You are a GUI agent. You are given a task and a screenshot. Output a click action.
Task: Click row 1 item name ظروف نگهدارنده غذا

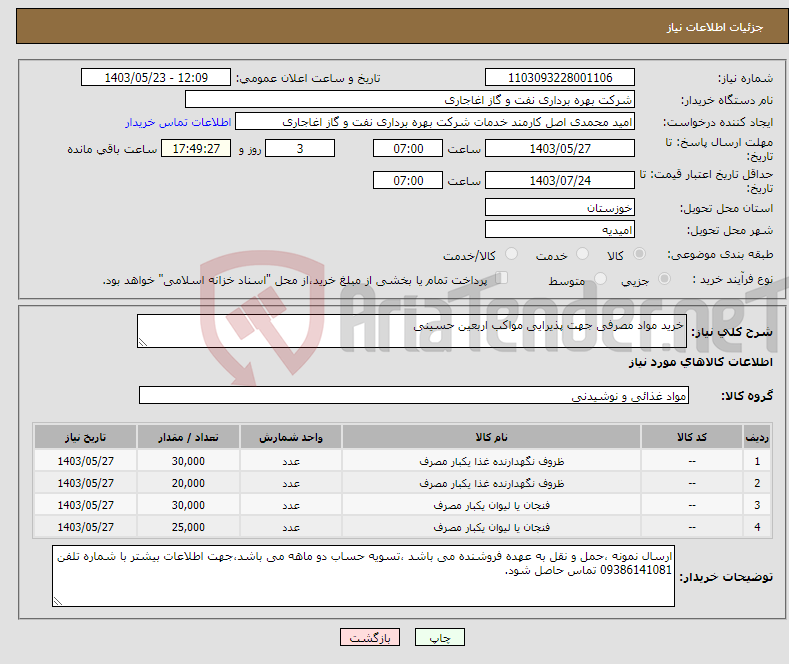tap(492, 461)
